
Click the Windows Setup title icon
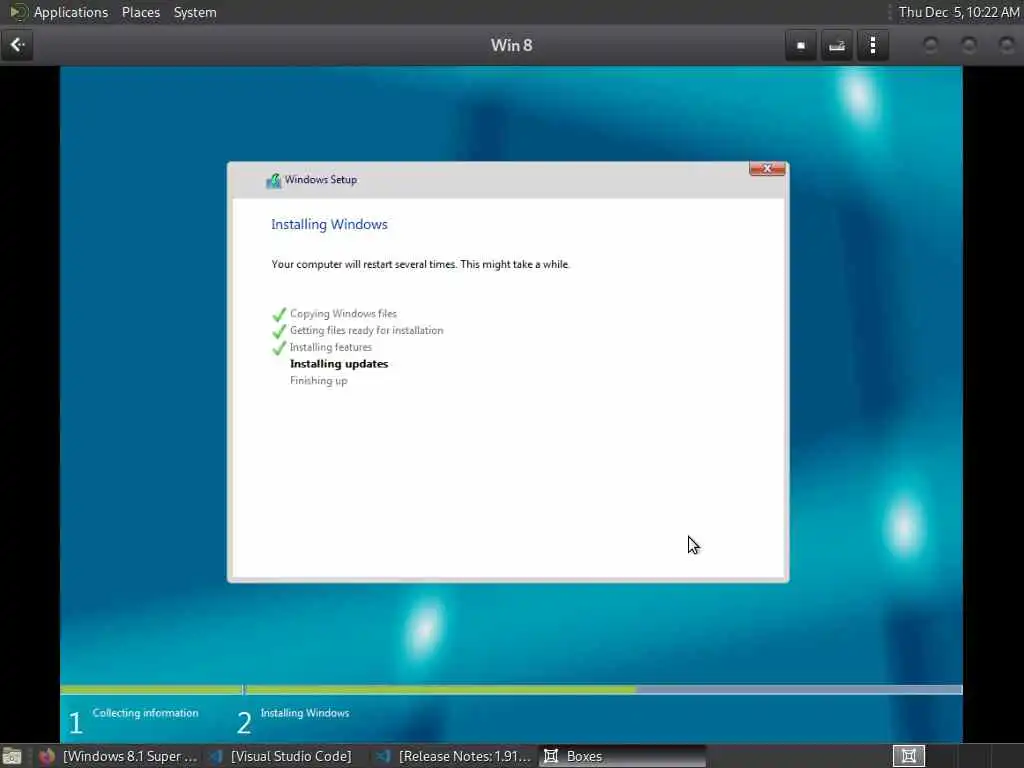(274, 180)
